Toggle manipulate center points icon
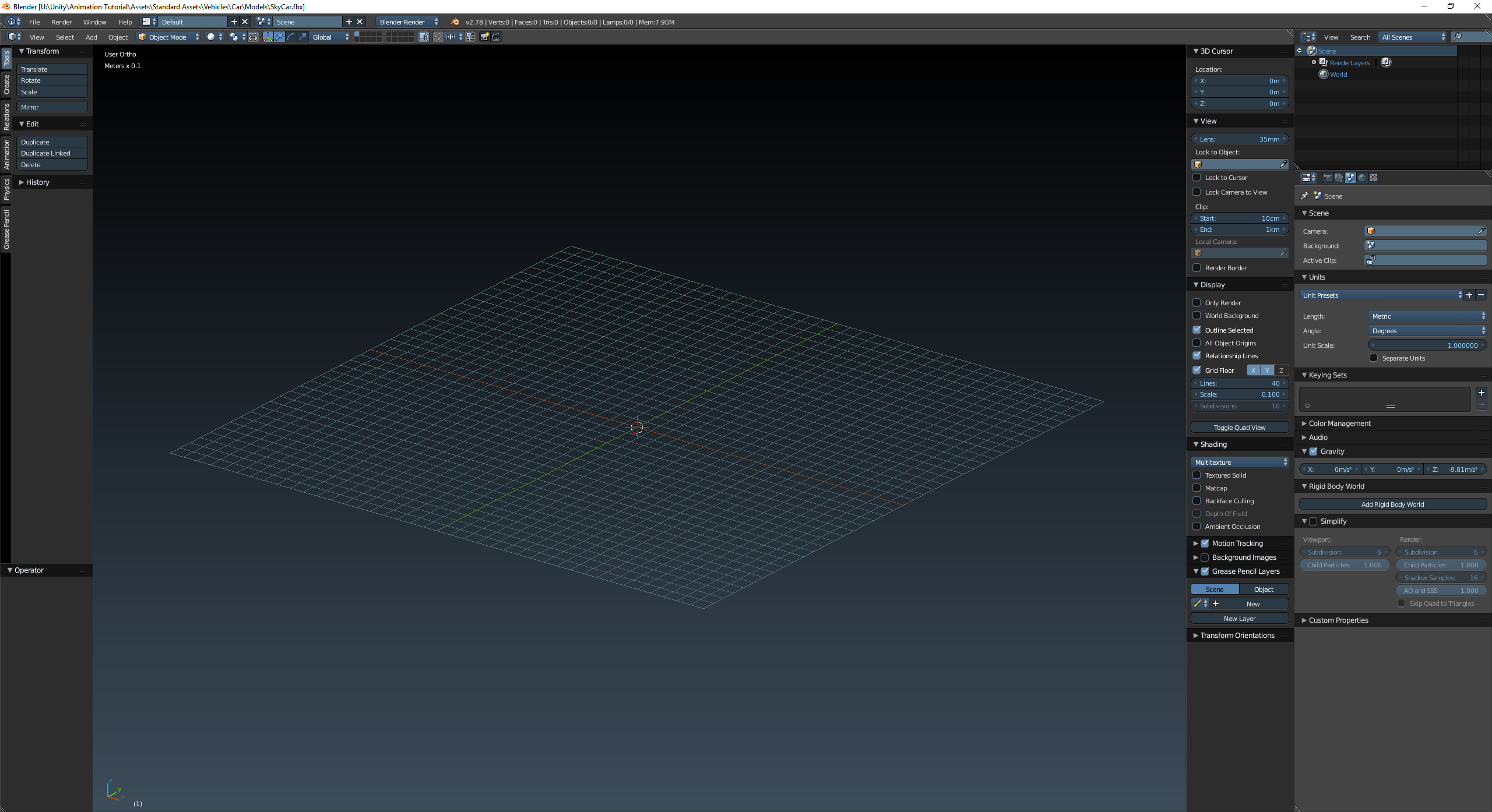 pyautogui.click(x=253, y=37)
